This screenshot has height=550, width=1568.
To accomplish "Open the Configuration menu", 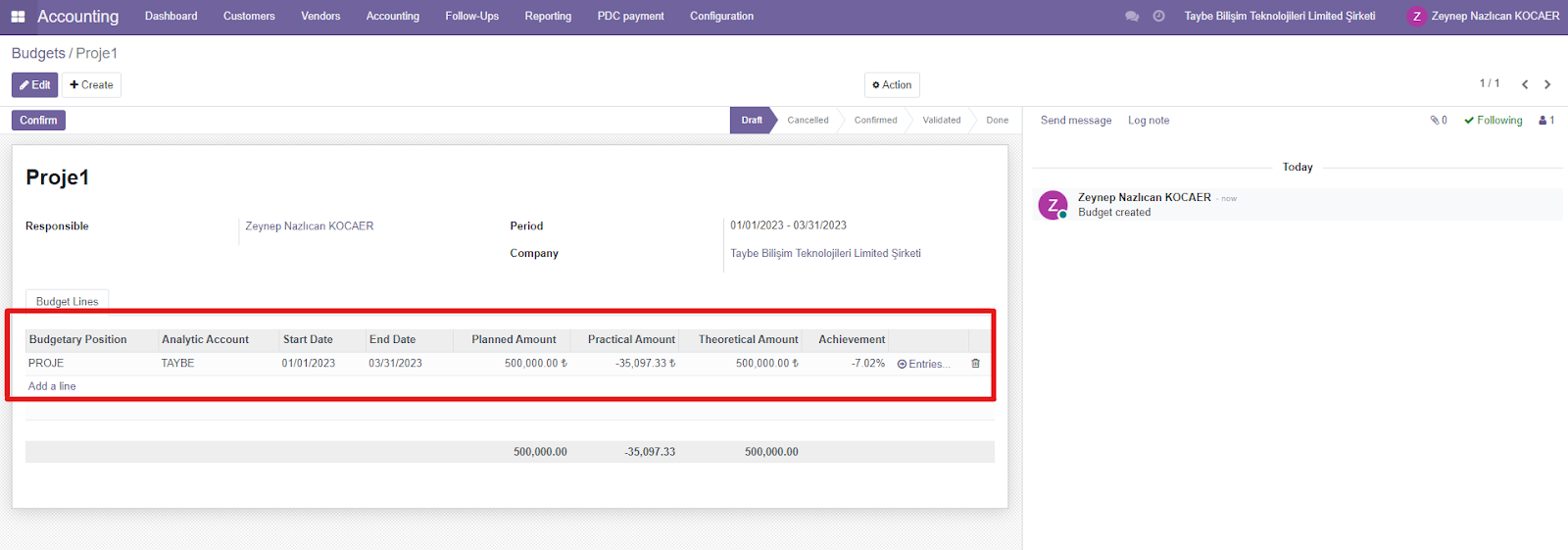I will coord(721,17).
